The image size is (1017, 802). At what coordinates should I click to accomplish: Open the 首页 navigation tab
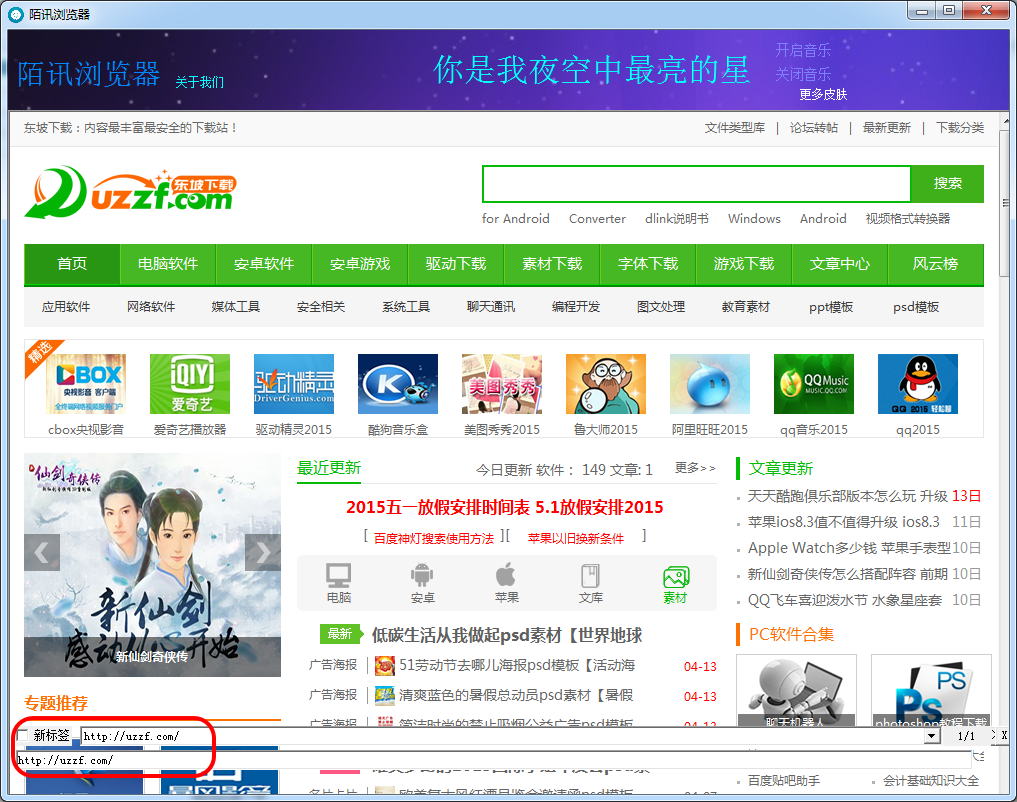click(x=72, y=264)
